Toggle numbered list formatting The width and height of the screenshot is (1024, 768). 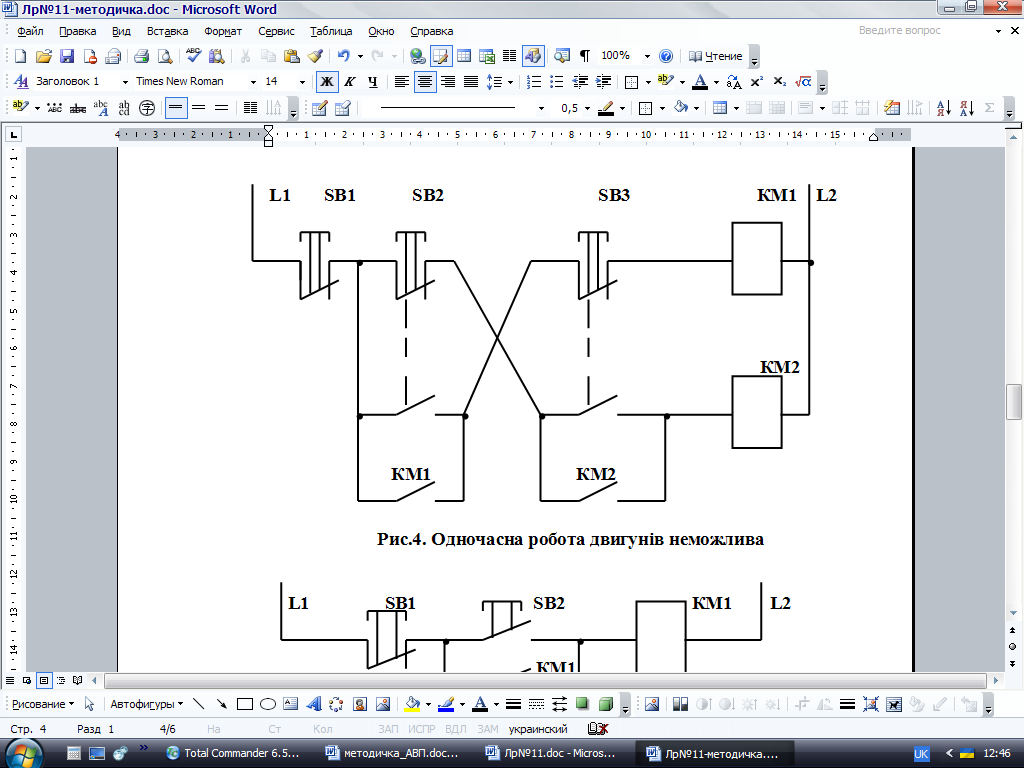(x=534, y=82)
